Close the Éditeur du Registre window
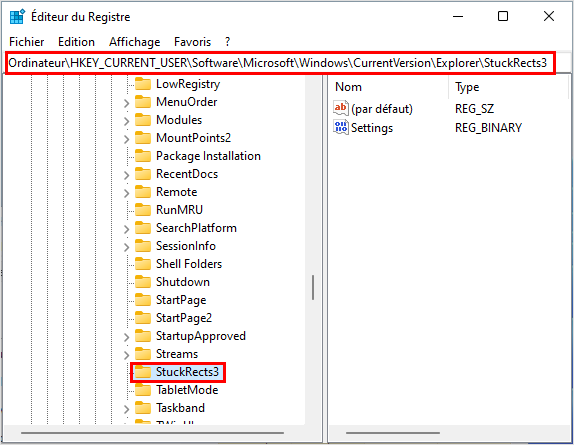 pyautogui.click(x=549, y=16)
